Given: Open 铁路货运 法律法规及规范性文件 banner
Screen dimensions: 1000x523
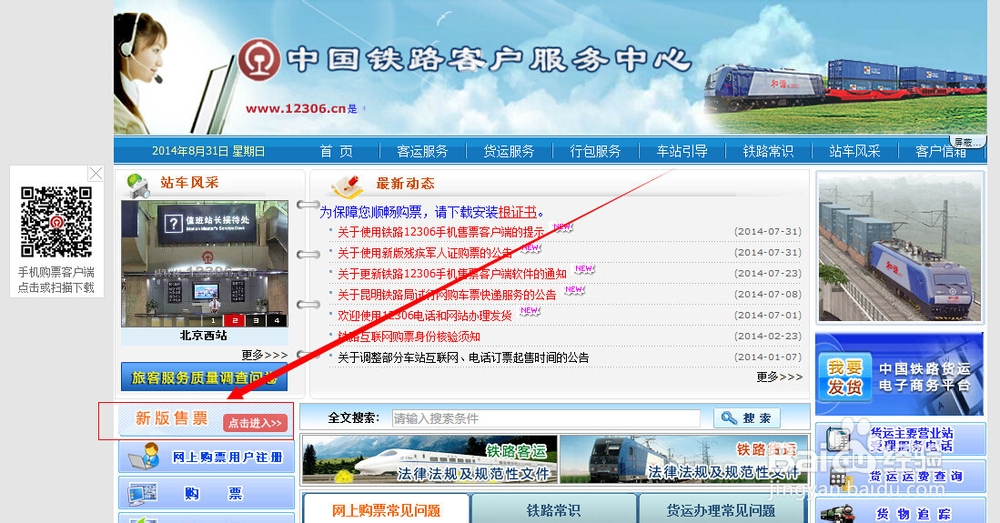Looking at the screenshot, I should 684,460.
